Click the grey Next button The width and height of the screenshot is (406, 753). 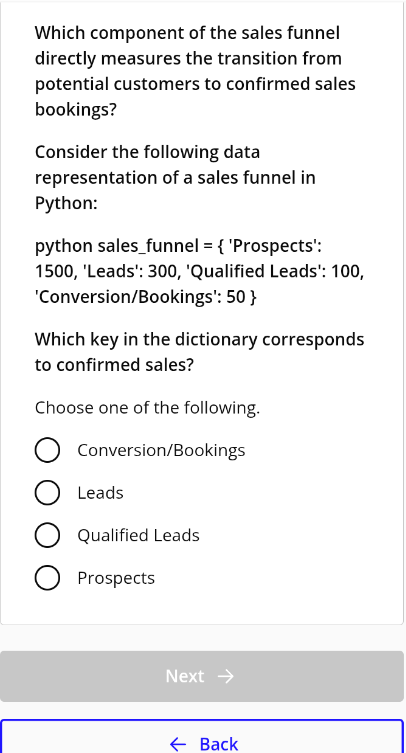tap(202, 676)
